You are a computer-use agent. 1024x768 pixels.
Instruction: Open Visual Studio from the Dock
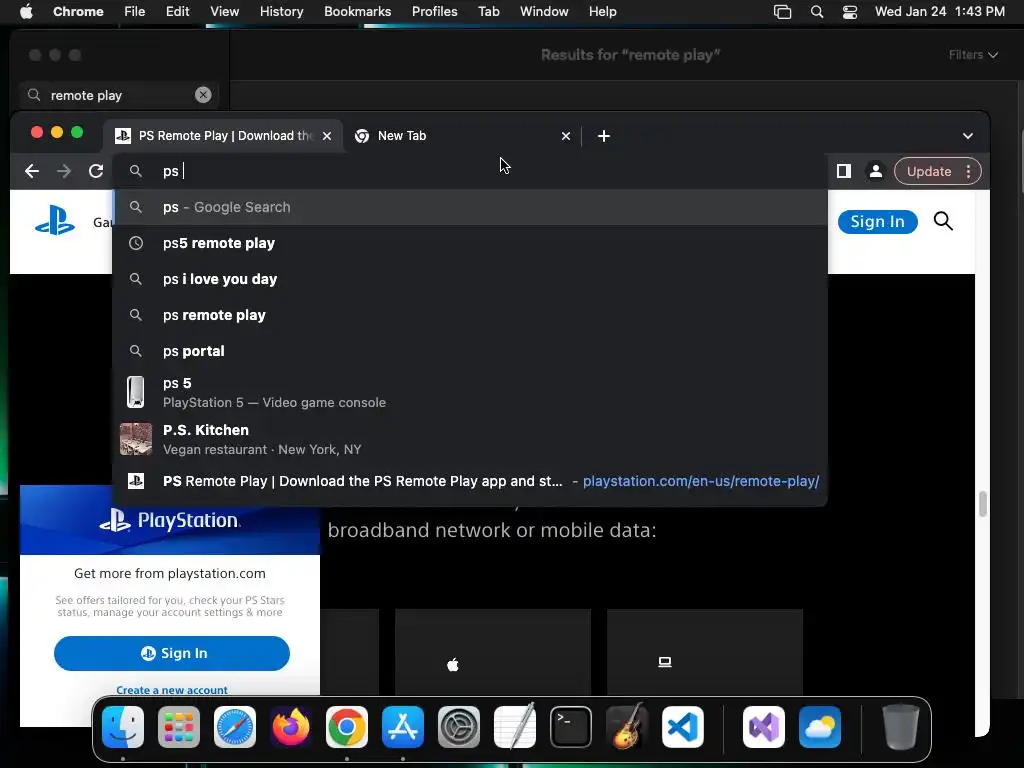point(764,727)
